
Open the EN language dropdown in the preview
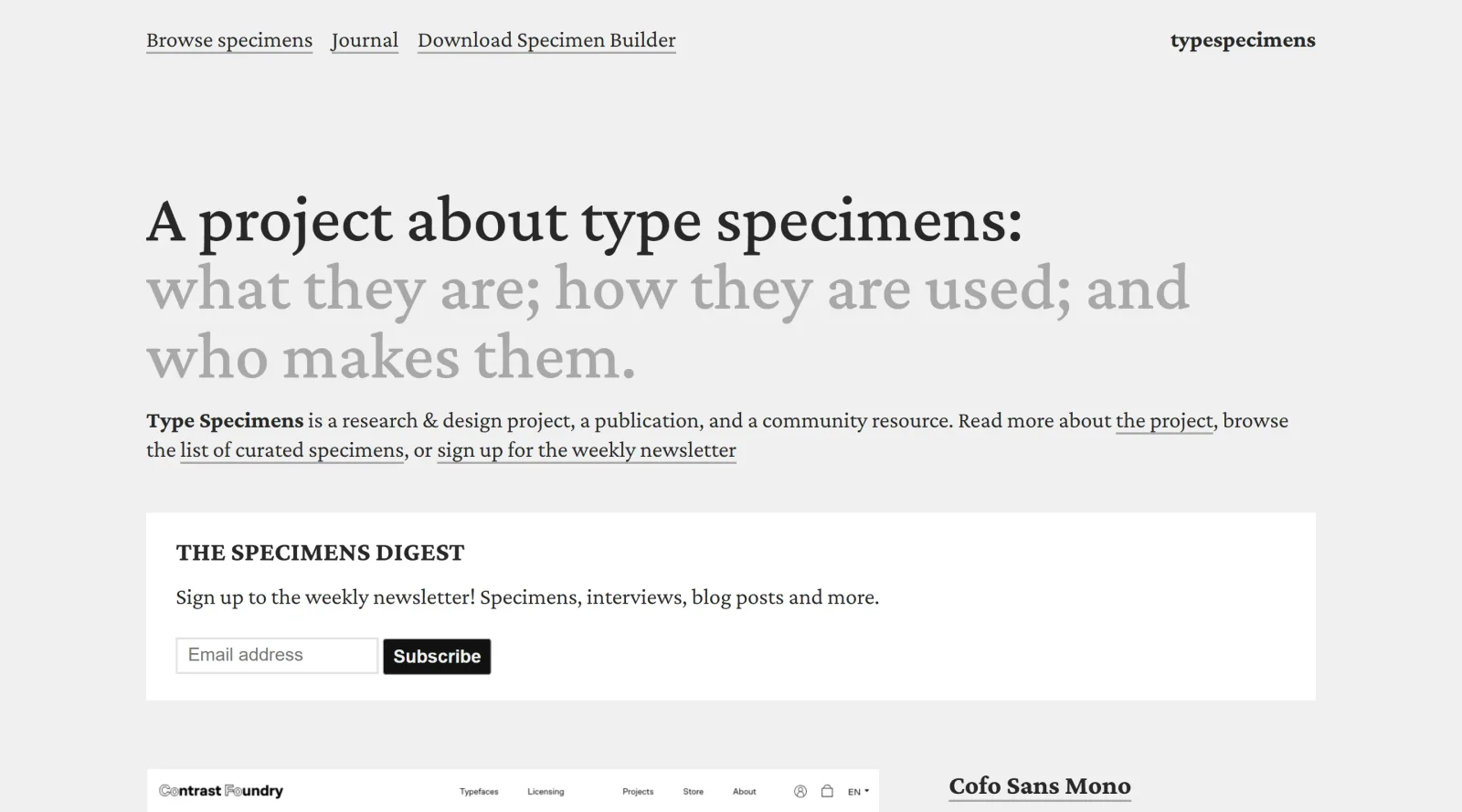pyautogui.click(x=855, y=791)
